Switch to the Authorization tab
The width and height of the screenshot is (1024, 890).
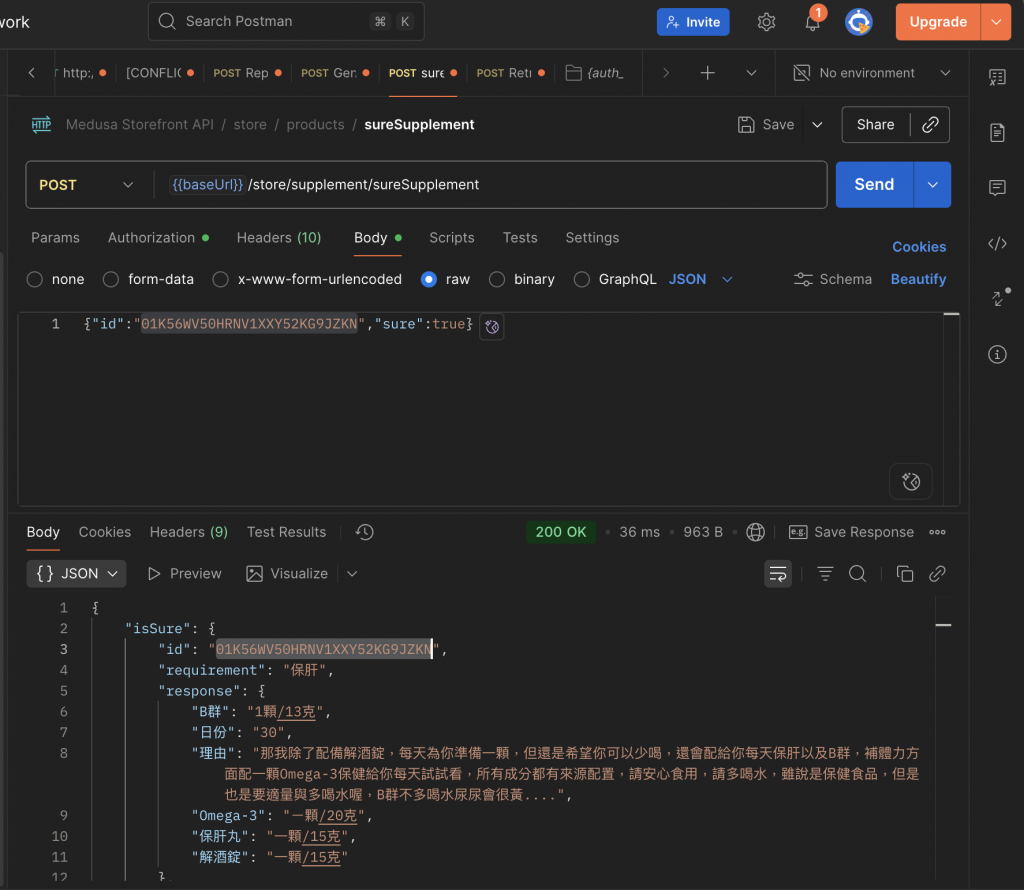pos(158,238)
